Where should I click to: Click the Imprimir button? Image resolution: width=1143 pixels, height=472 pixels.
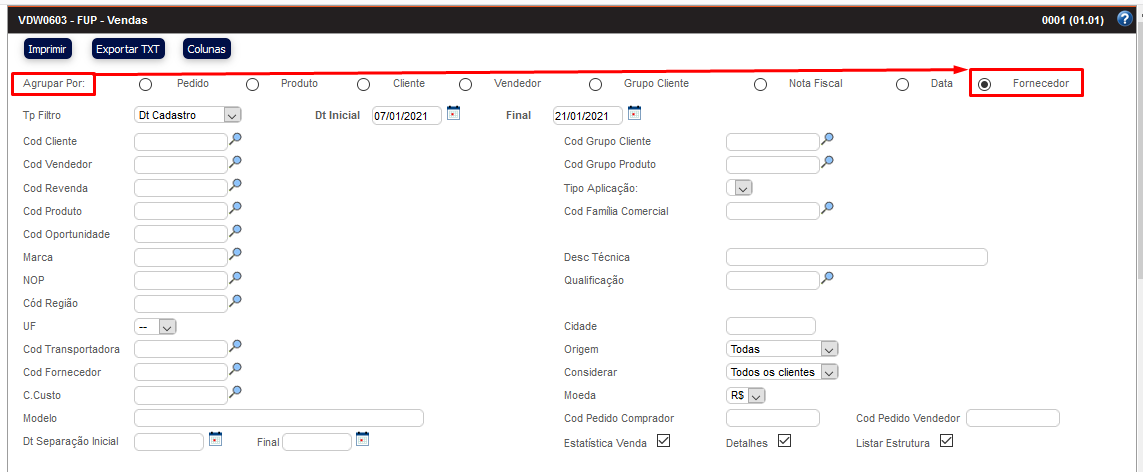[48, 48]
